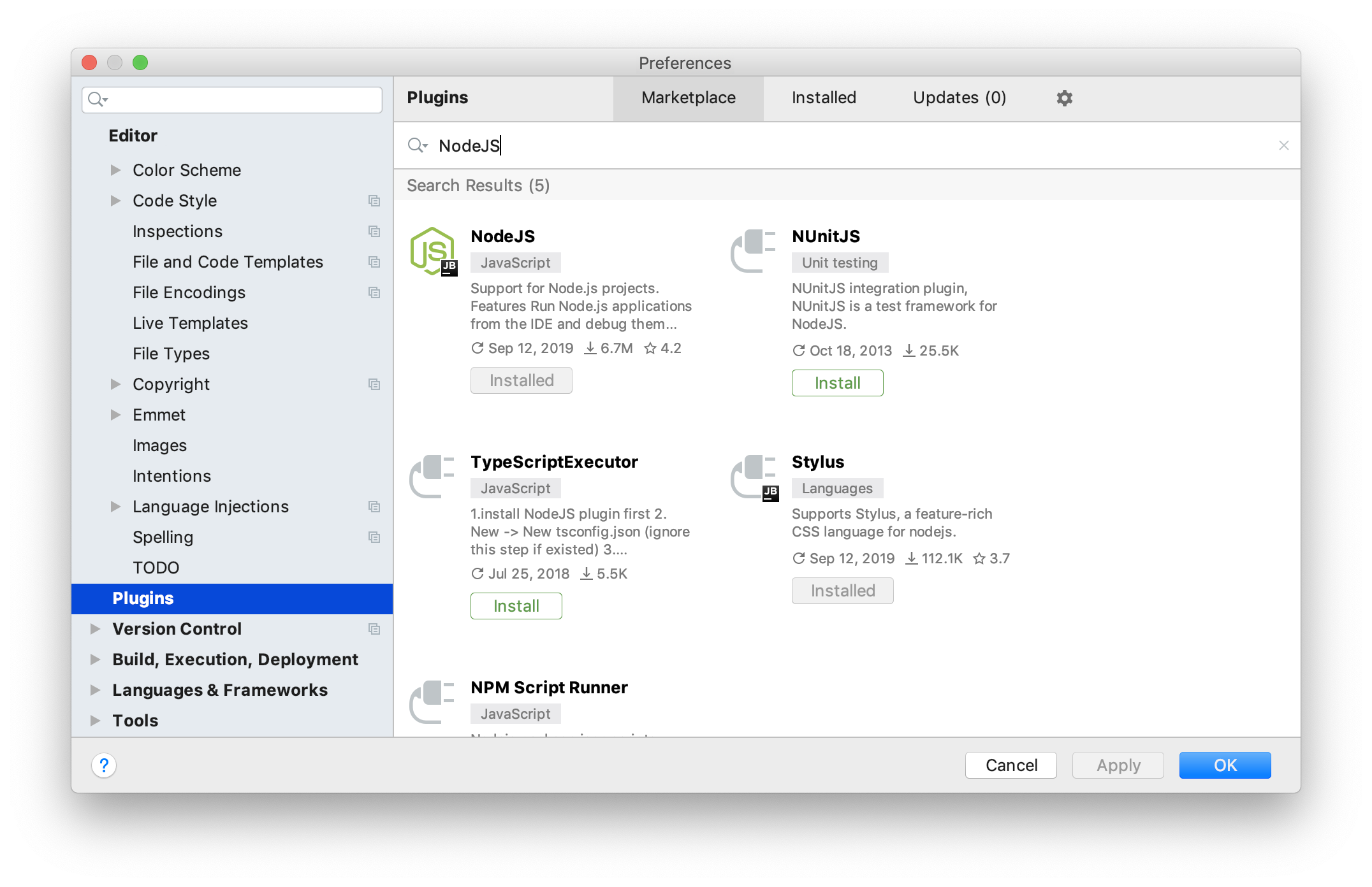Click the copy icon beside Inspections
Image resolution: width=1372 pixels, height=887 pixels.
[374, 231]
